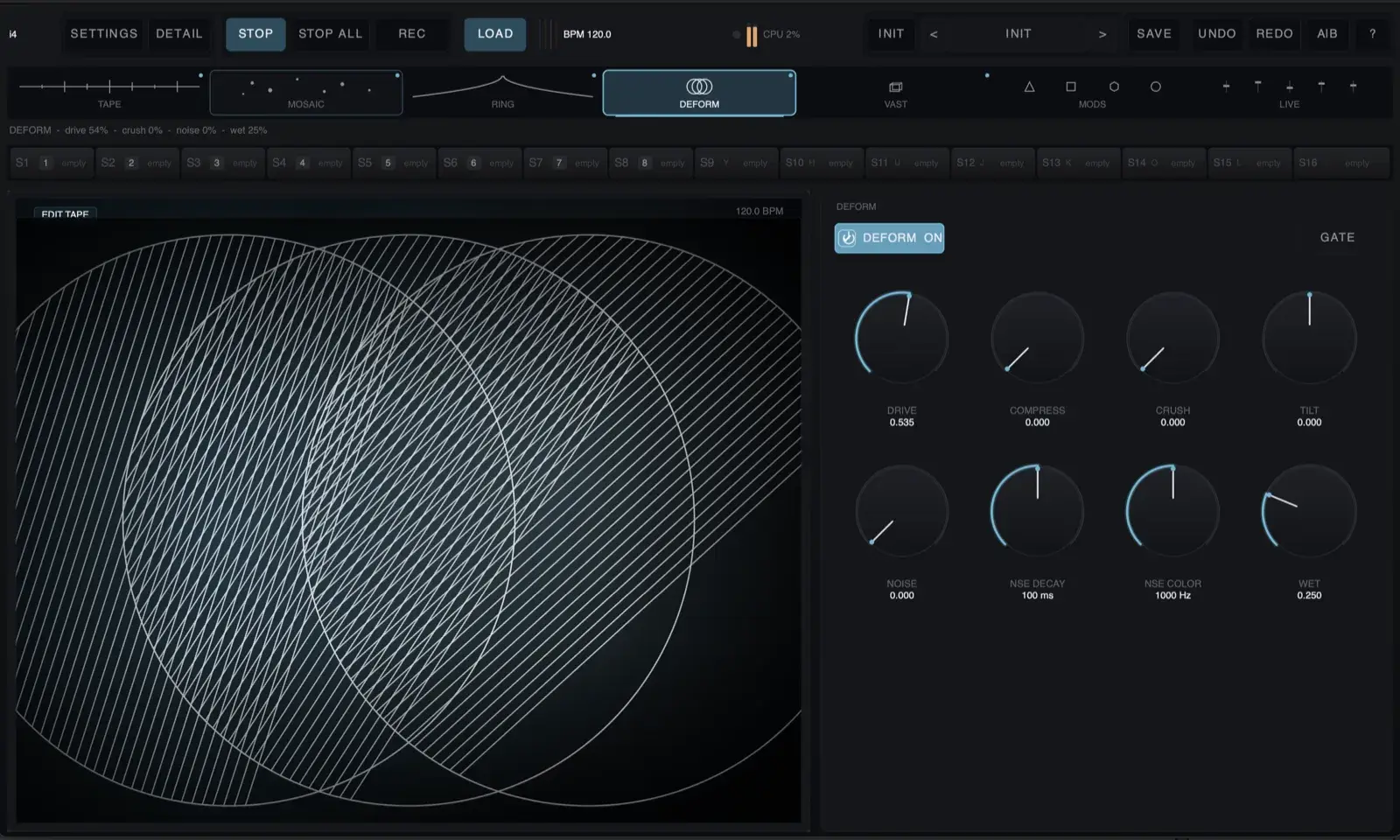Click the first LIVE fader icon
The width and height of the screenshot is (1400, 840).
pyautogui.click(x=1226, y=87)
